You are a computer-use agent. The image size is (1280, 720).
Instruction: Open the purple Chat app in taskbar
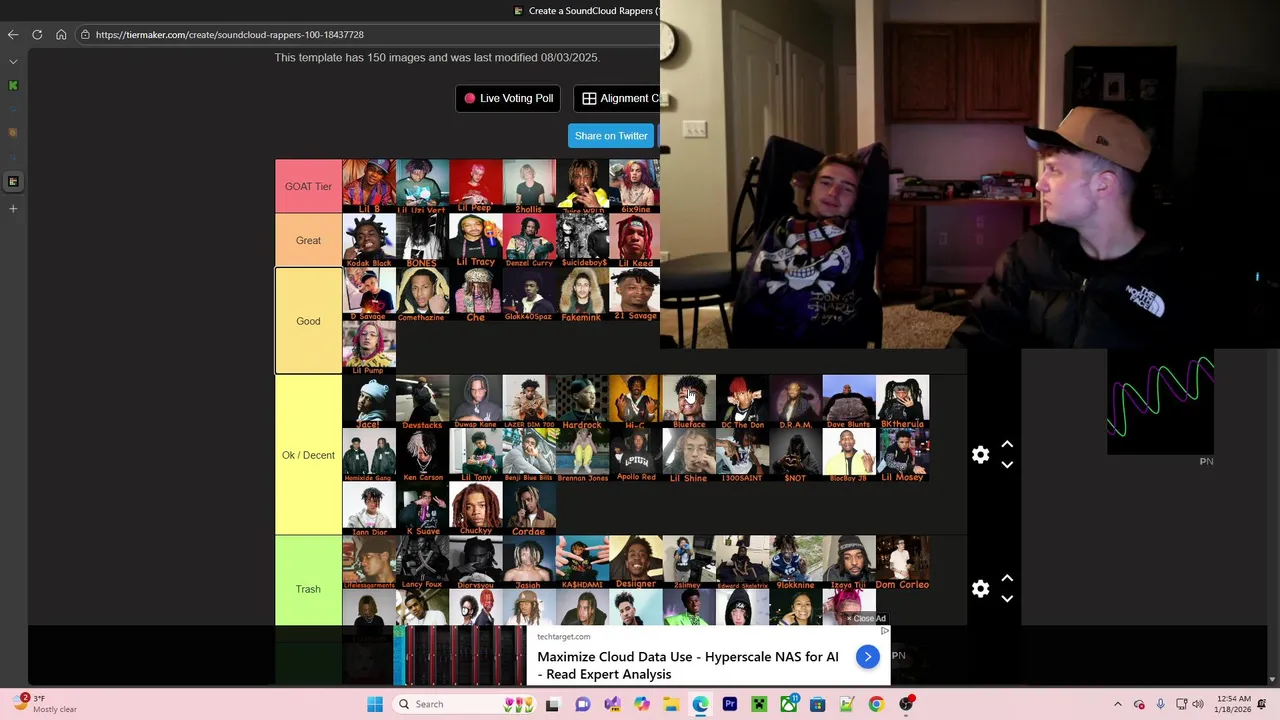tap(582, 704)
